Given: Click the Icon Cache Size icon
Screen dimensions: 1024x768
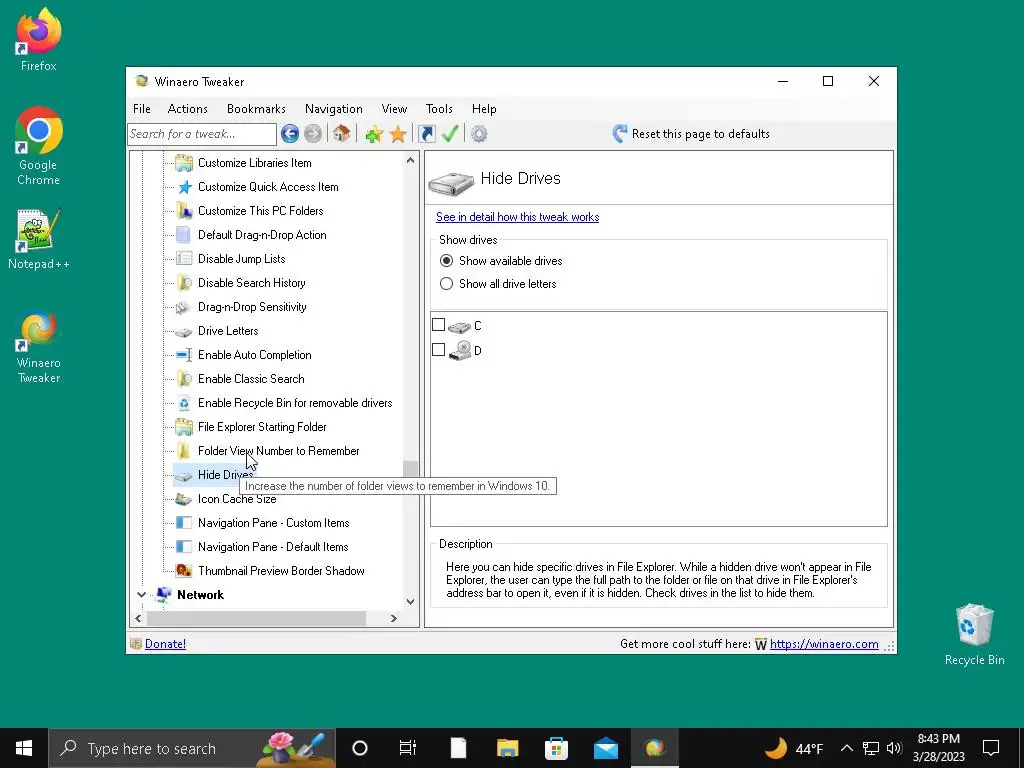Looking at the screenshot, I should point(184,500).
